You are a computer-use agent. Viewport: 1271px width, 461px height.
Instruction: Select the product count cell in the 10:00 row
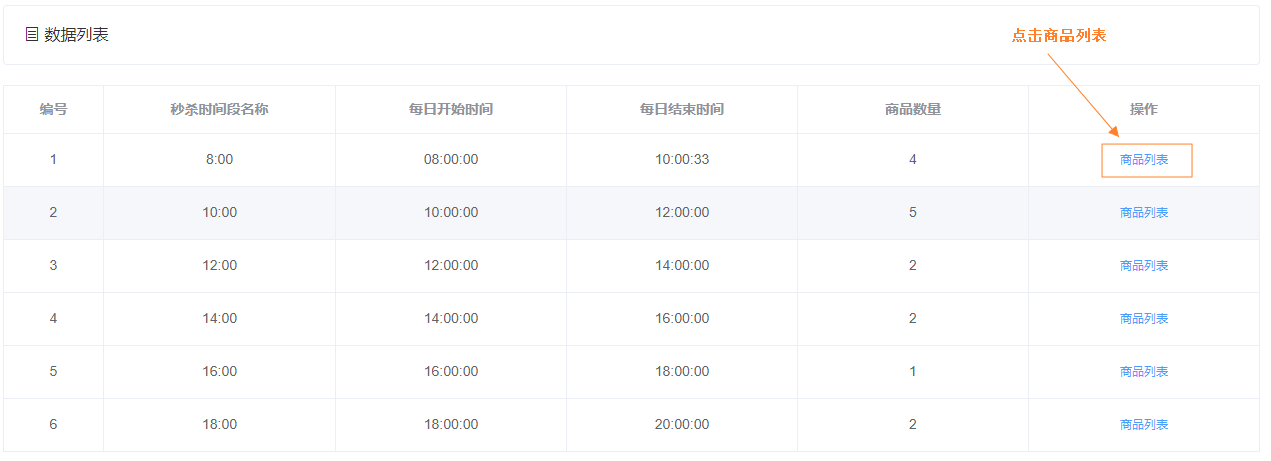[x=913, y=213]
